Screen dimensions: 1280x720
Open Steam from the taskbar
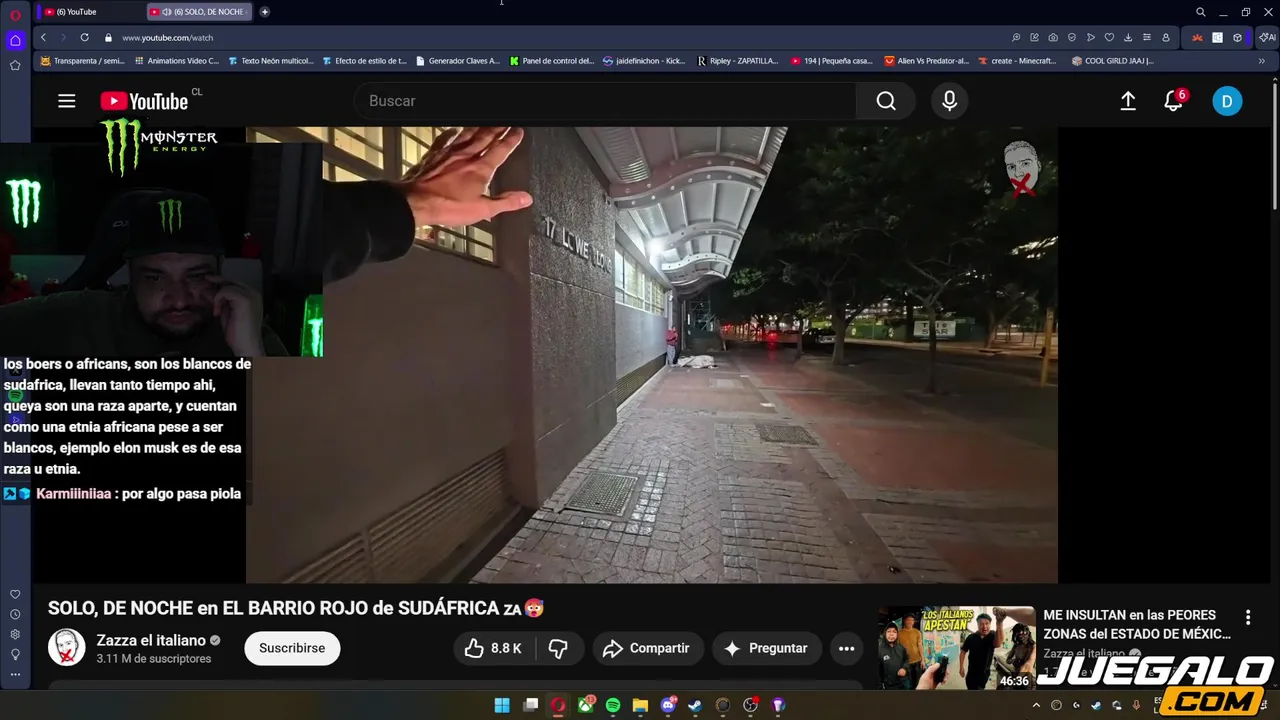pyautogui.click(x=695, y=705)
